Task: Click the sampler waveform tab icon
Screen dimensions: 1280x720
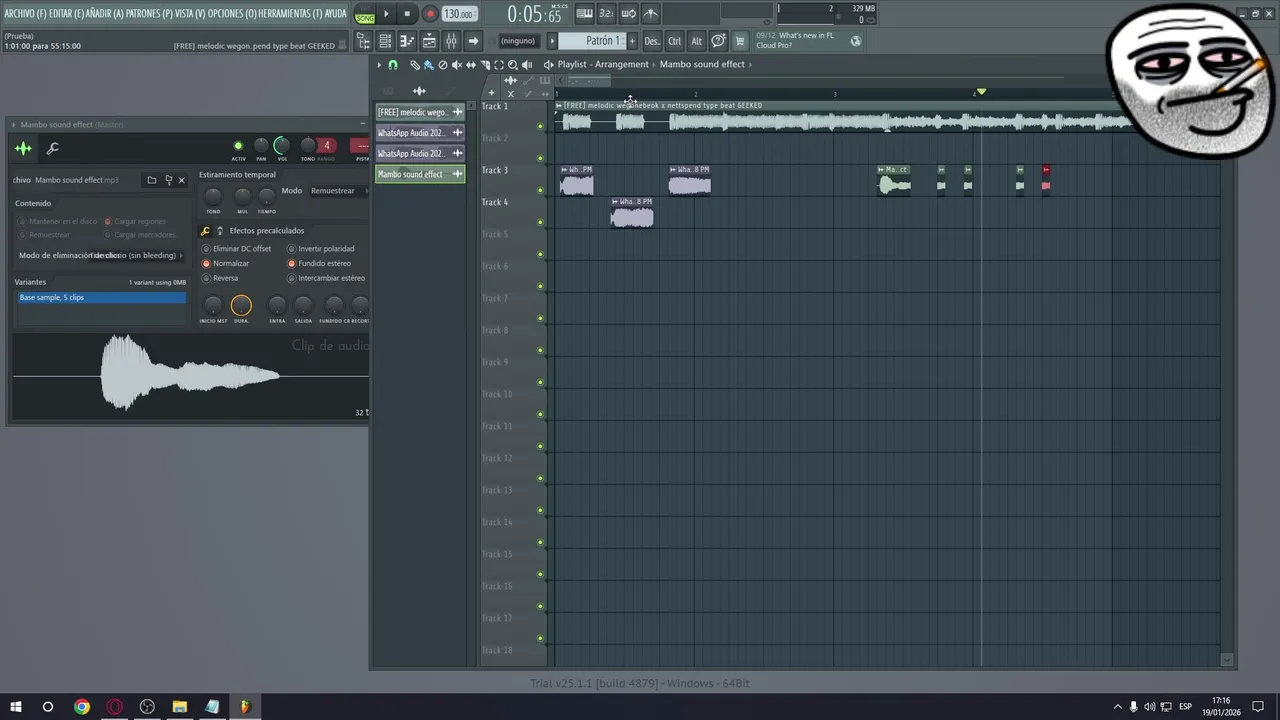Action: 23,149
